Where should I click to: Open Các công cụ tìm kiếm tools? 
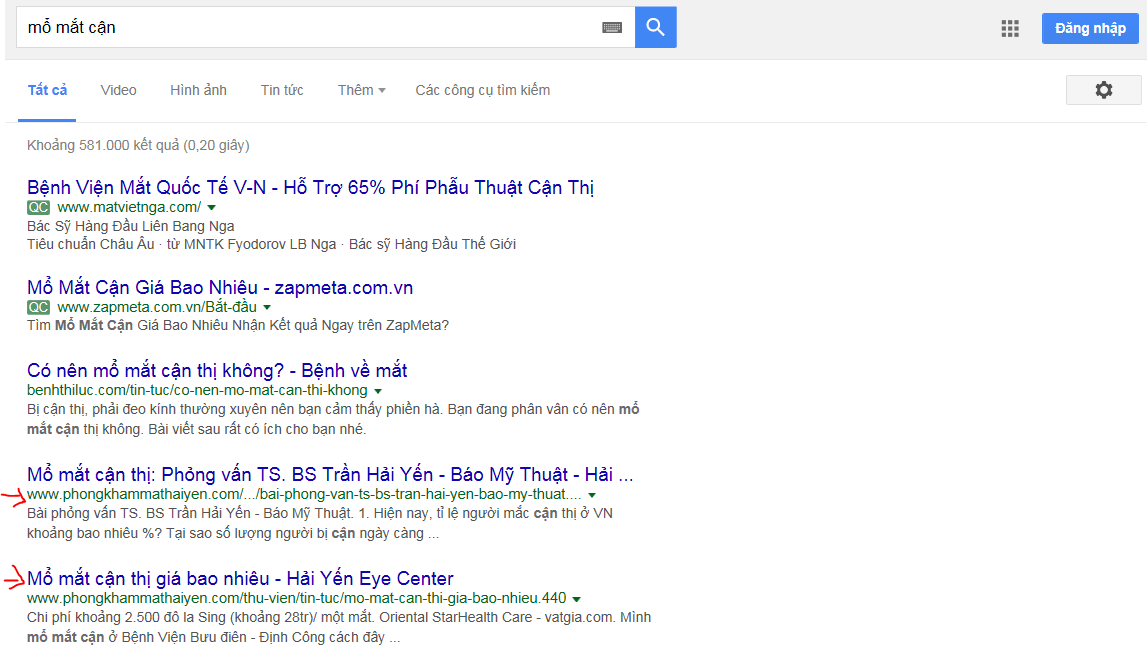coord(483,90)
